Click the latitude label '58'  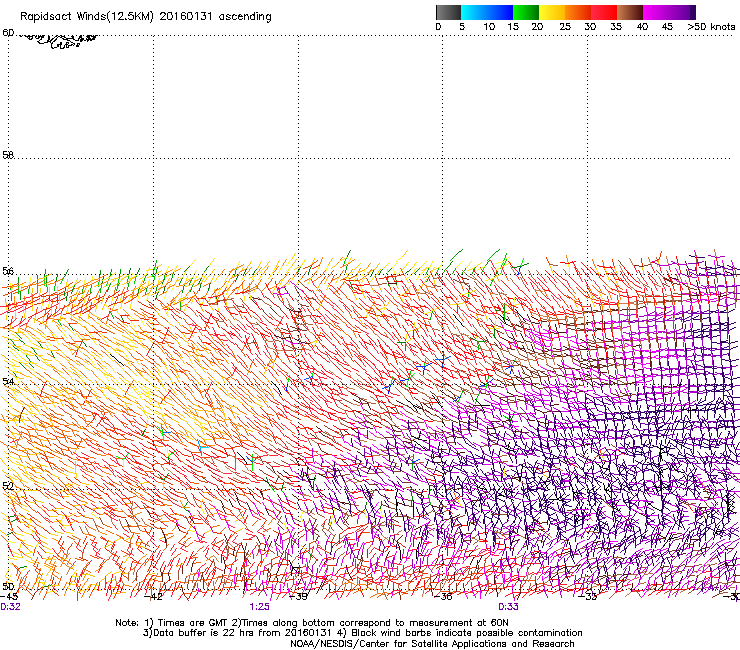tap(8, 155)
